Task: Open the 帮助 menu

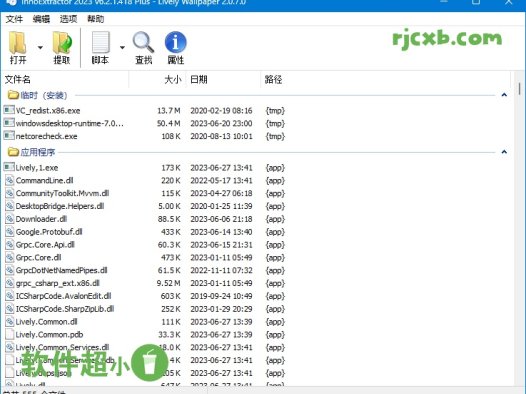Action: 96,19
